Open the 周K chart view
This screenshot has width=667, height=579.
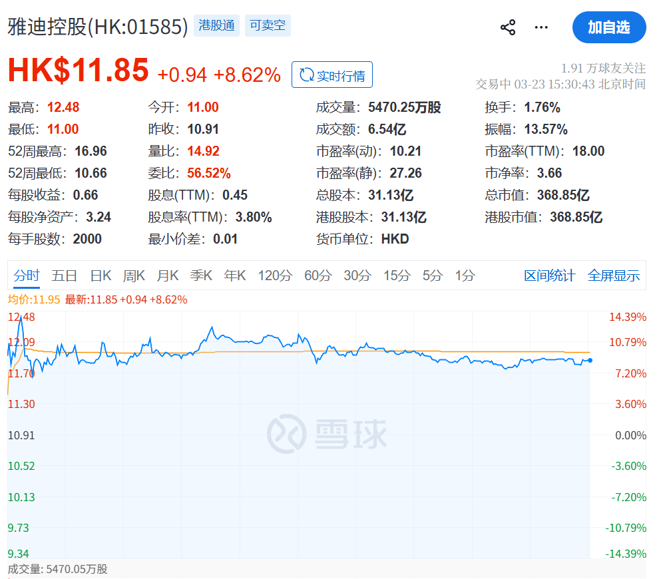click(x=134, y=276)
